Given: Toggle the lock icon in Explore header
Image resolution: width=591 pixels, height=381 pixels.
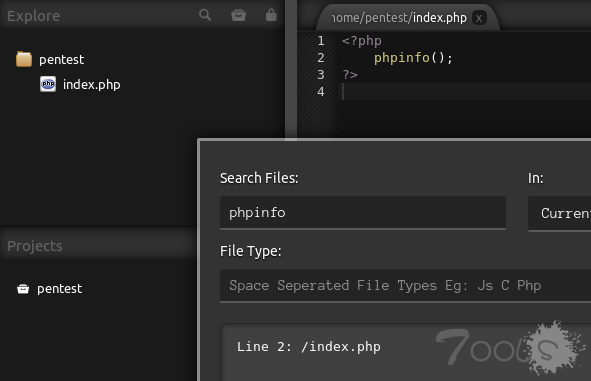Looking at the screenshot, I should point(271,15).
